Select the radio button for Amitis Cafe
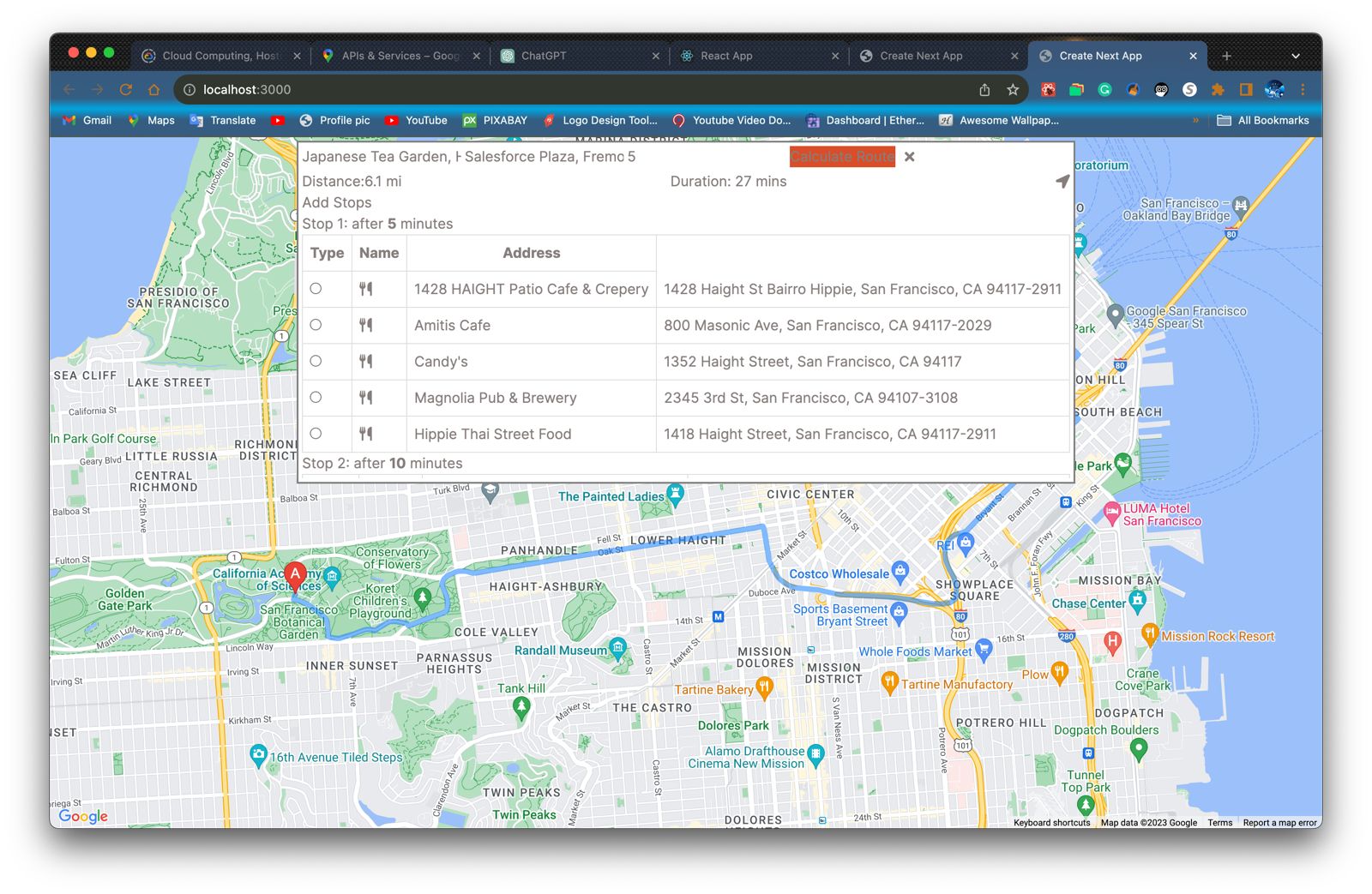The image size is (1372, 894). click(316, 325)
